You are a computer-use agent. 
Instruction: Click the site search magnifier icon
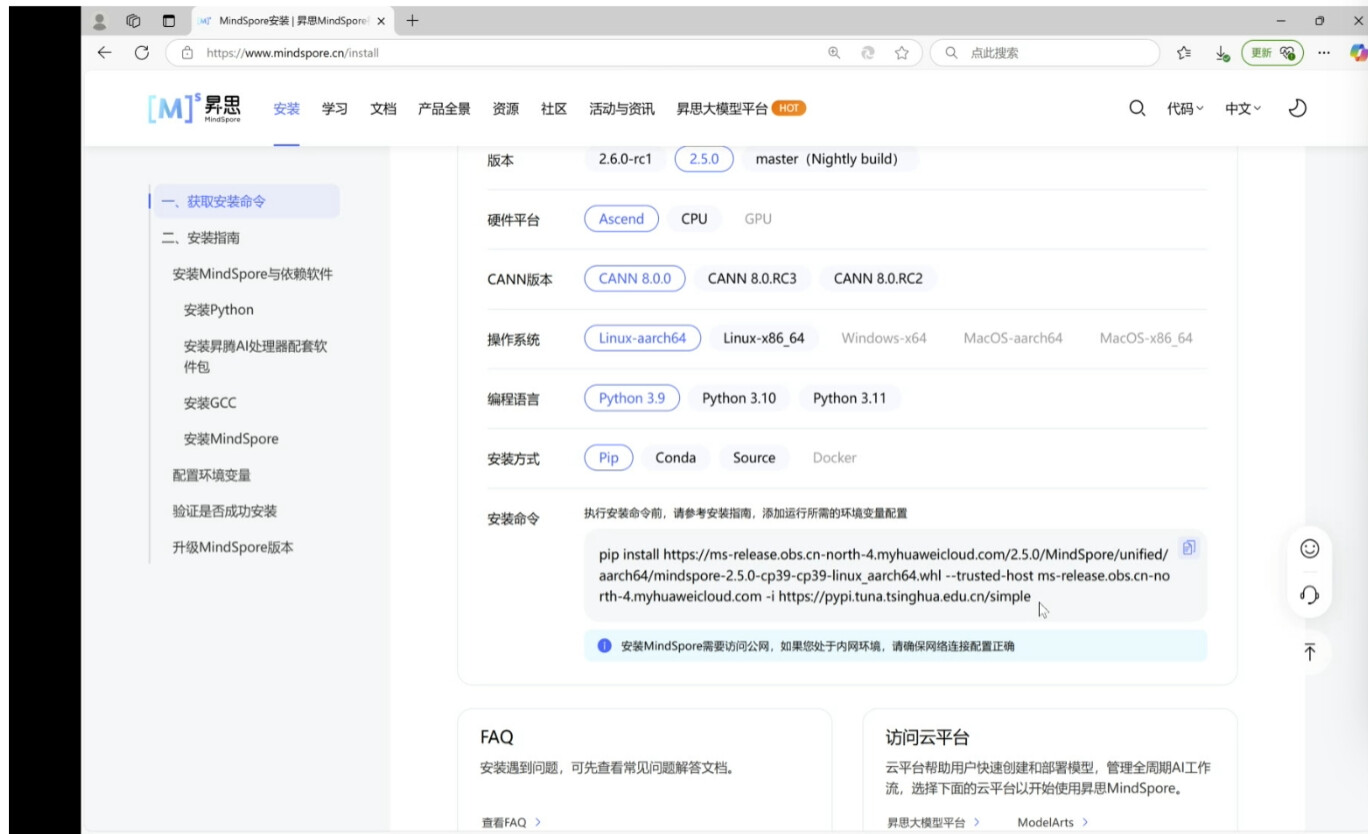click(x=1137, y=109)
